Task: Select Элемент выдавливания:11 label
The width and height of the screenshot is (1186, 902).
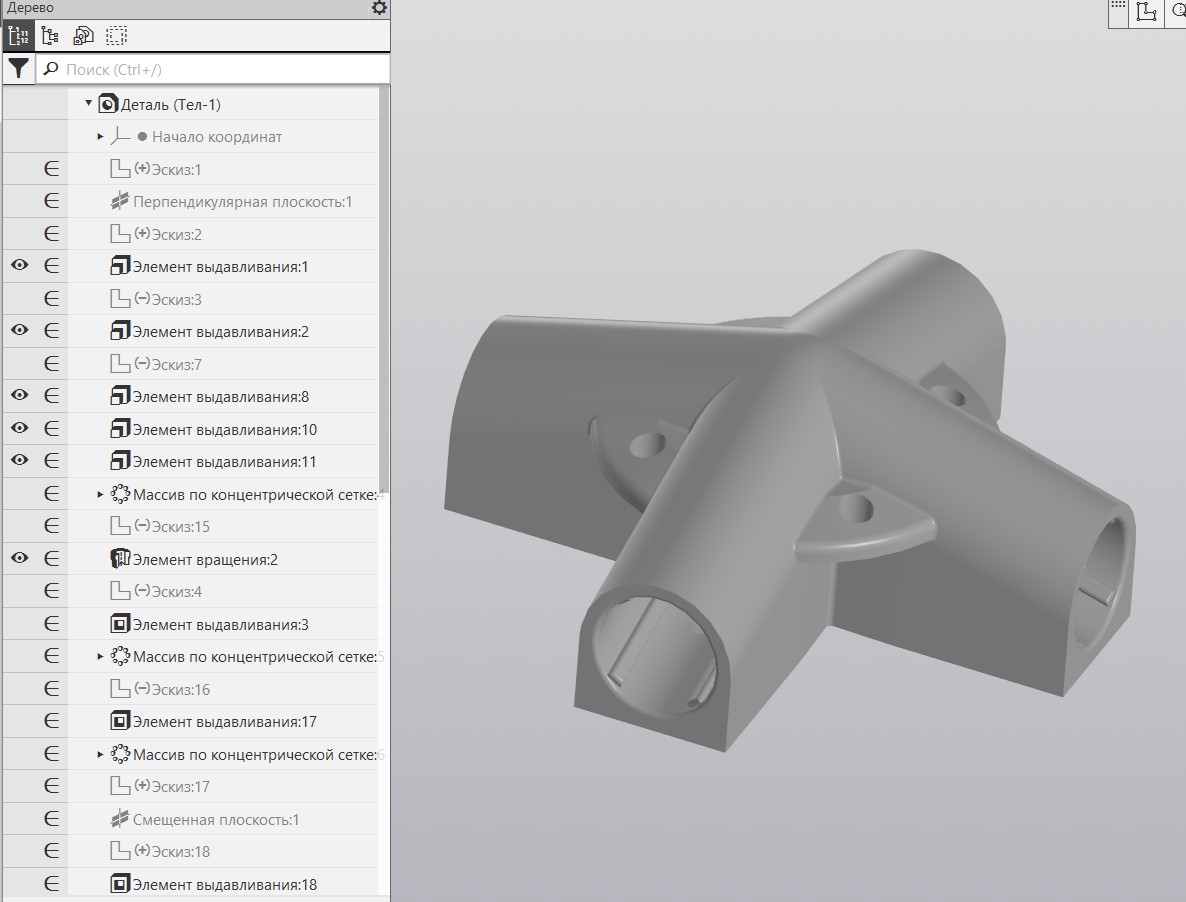Action: pos(225,462)
